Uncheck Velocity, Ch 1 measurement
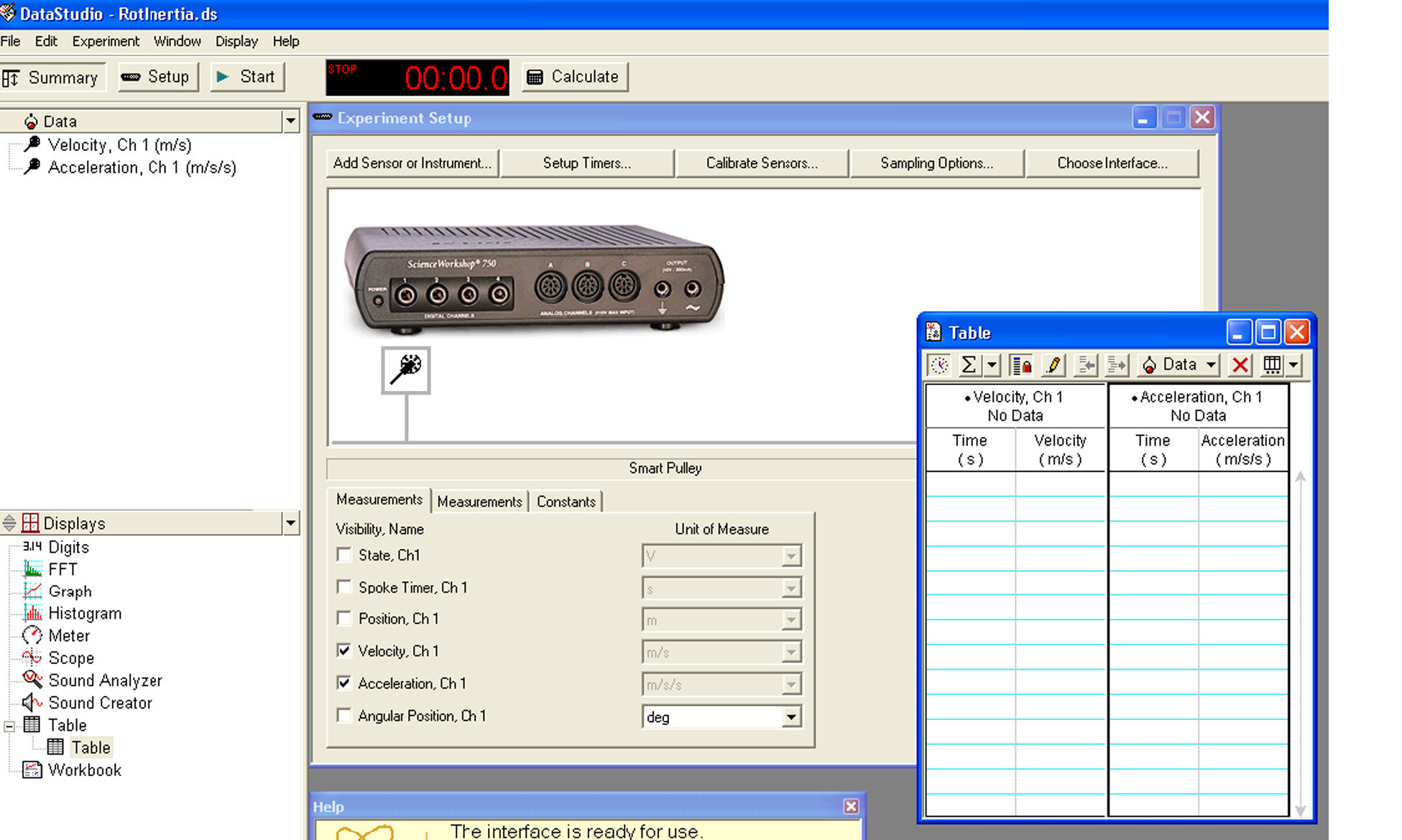1402x840 pixels. click(344, 651)
